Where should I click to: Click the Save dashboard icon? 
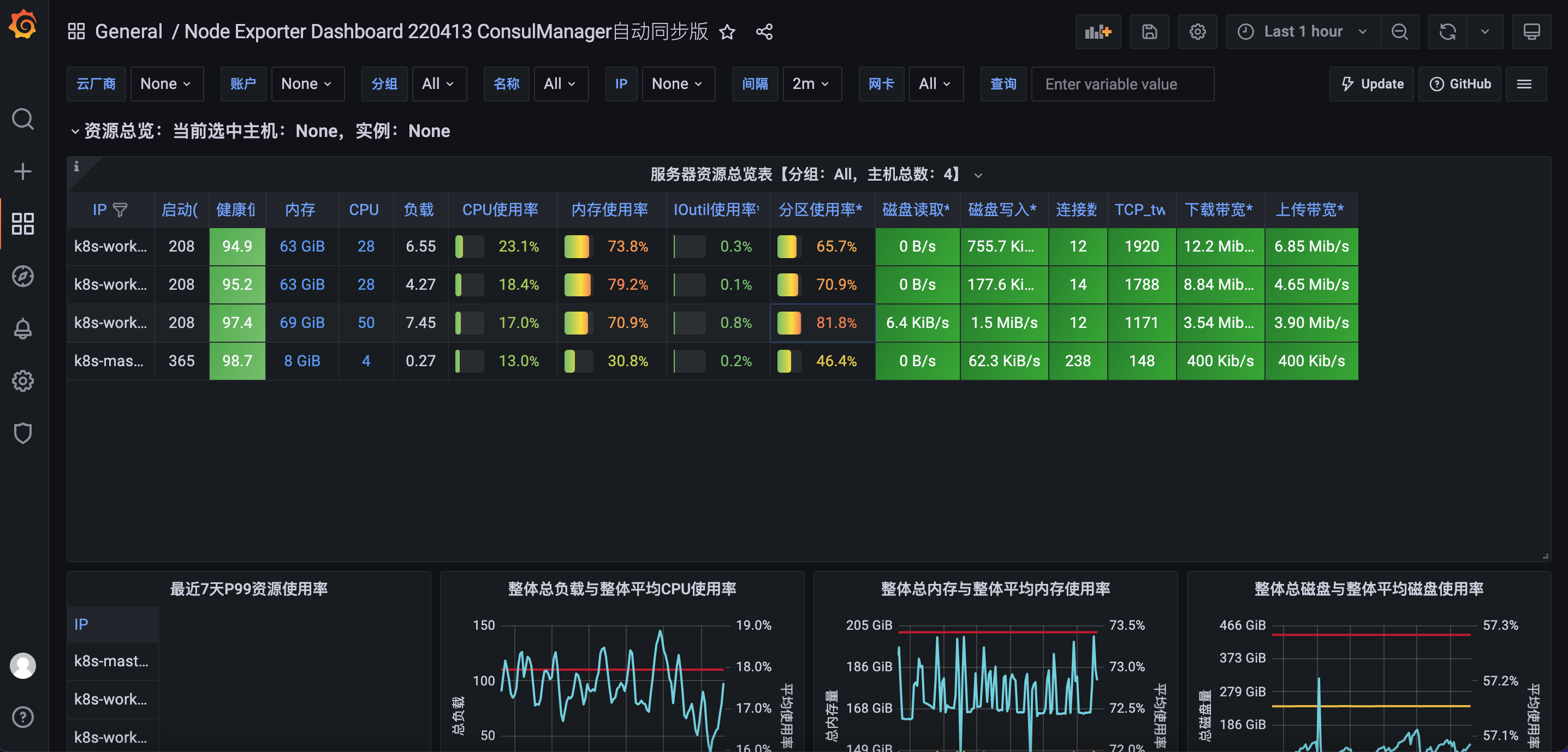tap(1149, 32)
